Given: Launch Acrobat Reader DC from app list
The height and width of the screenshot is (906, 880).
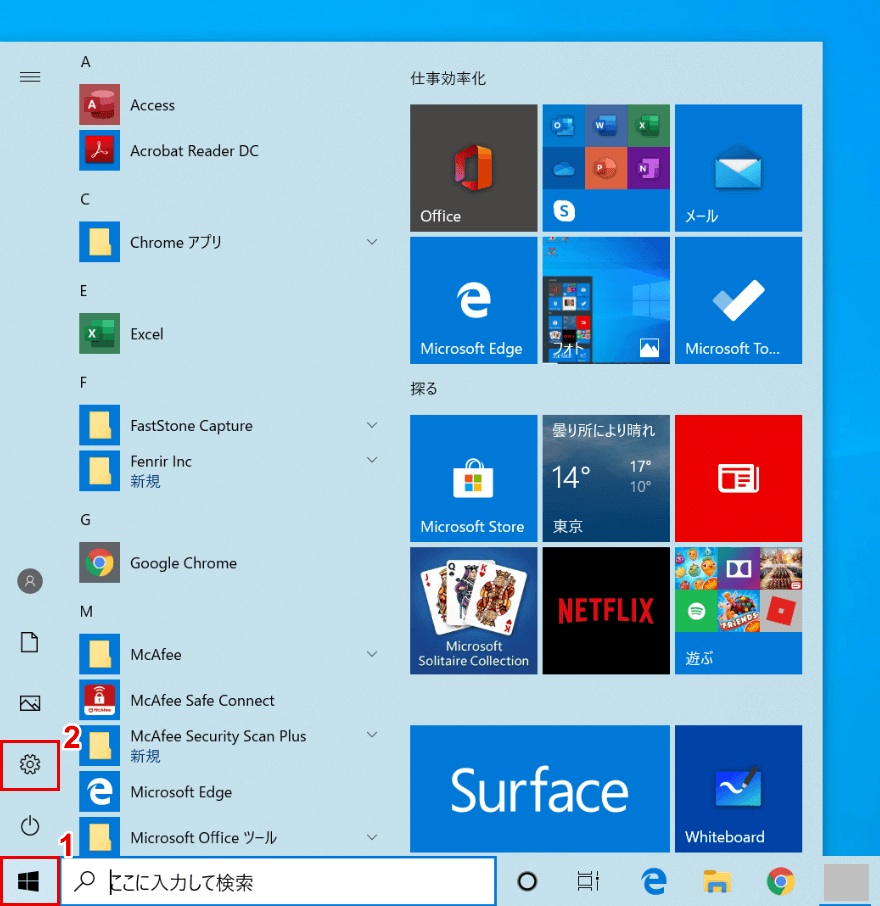Looking at the screenshot, I should coord(229,150).
